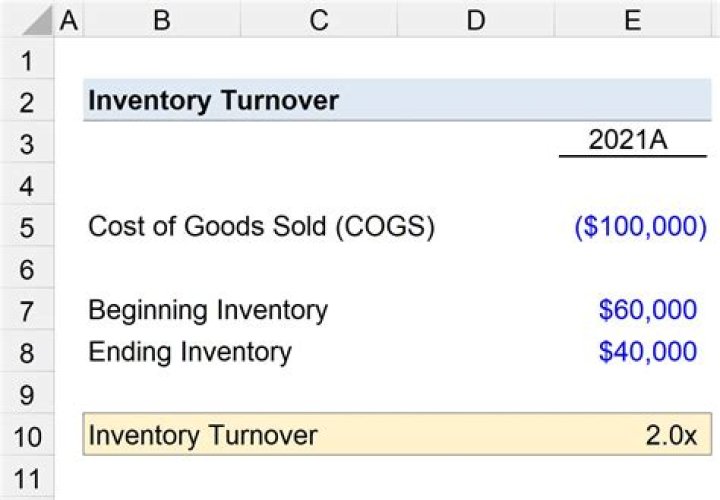Select column D header

(476, 20)
